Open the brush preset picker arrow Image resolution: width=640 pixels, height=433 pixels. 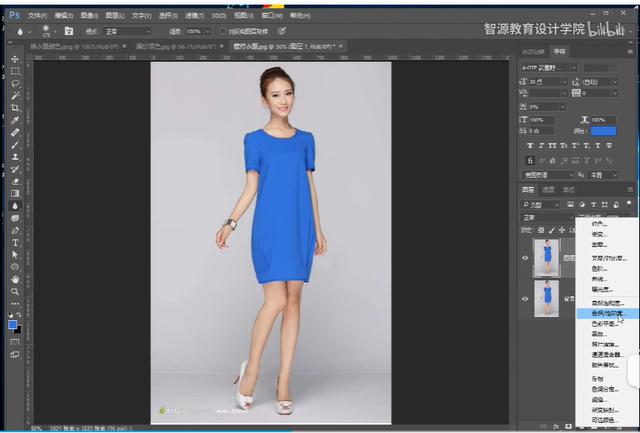tap(55, 31)
